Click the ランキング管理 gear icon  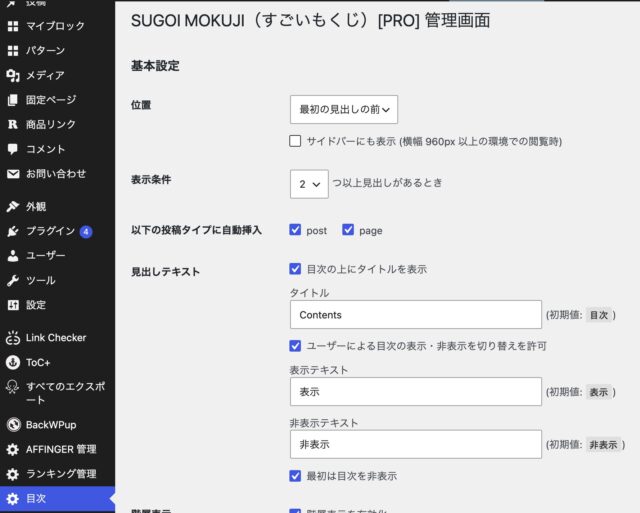point(13,474)
